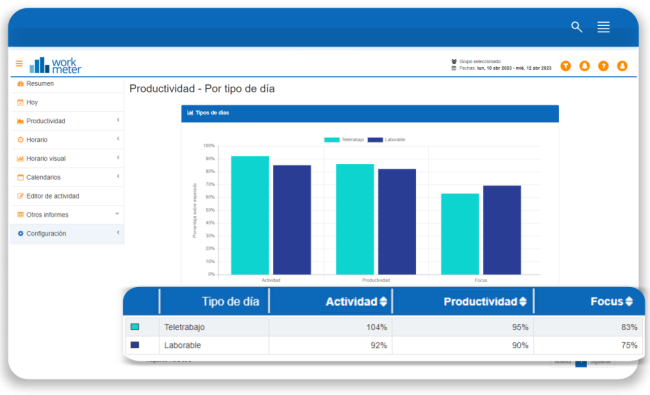Click the Horario visual chart icon
The height and width of the screenshot is (395, 650).
(x=20, y=158)
